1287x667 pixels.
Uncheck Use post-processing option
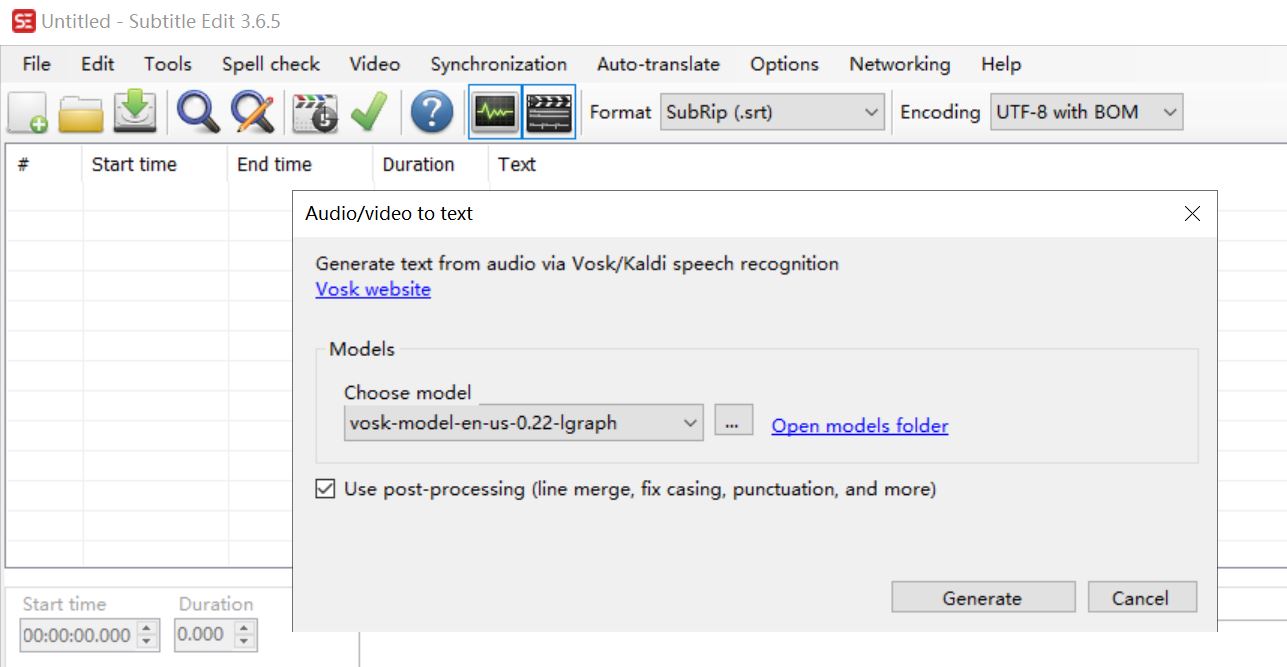[323, 487]
